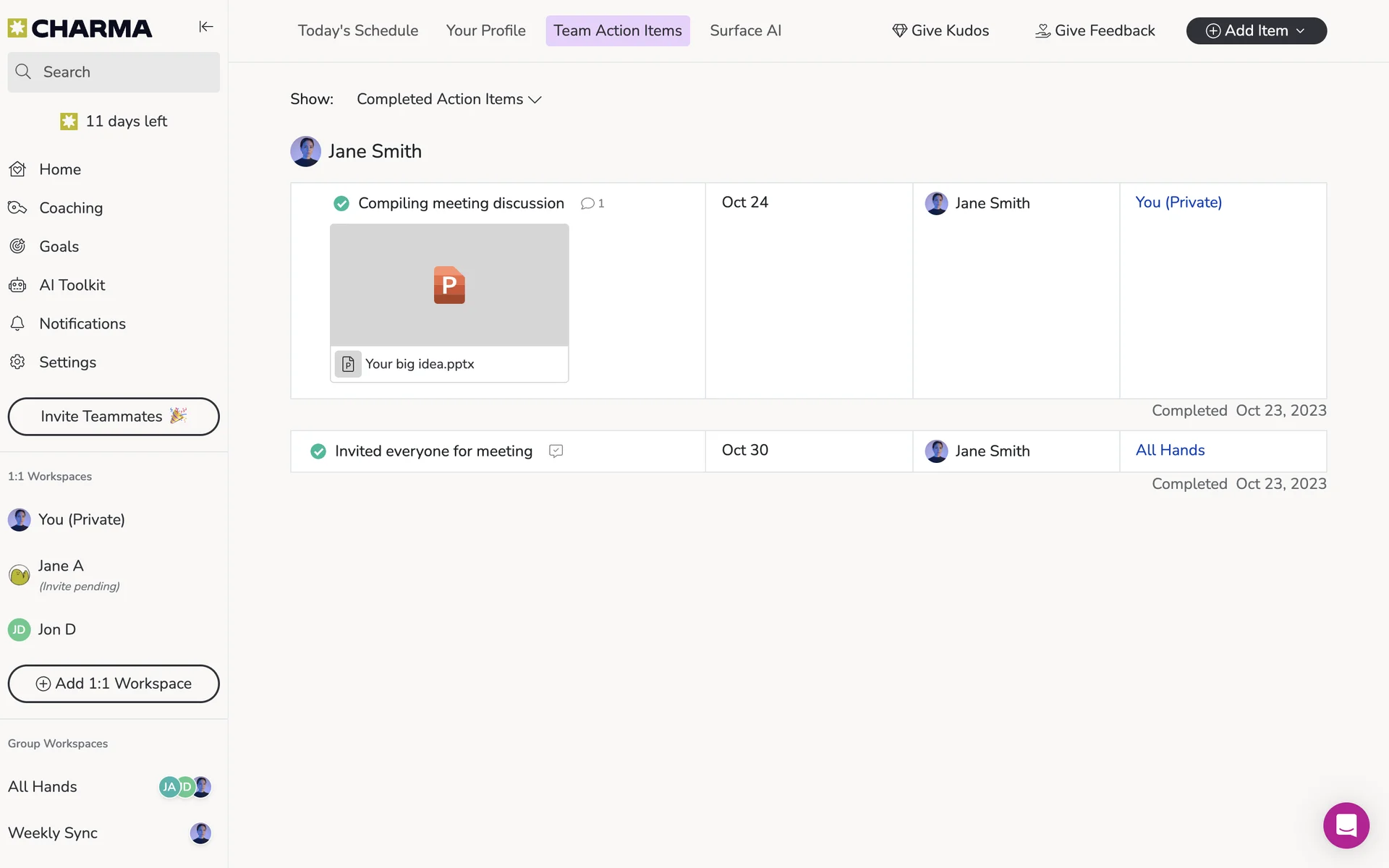Switch to Today's Schedule tab
This screenshot has width=1389, height=868.
point(358,30)
